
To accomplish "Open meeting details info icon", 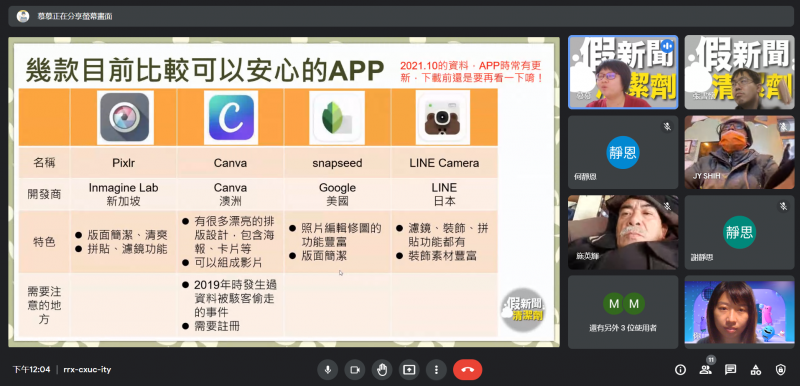I will pos(680,370).
